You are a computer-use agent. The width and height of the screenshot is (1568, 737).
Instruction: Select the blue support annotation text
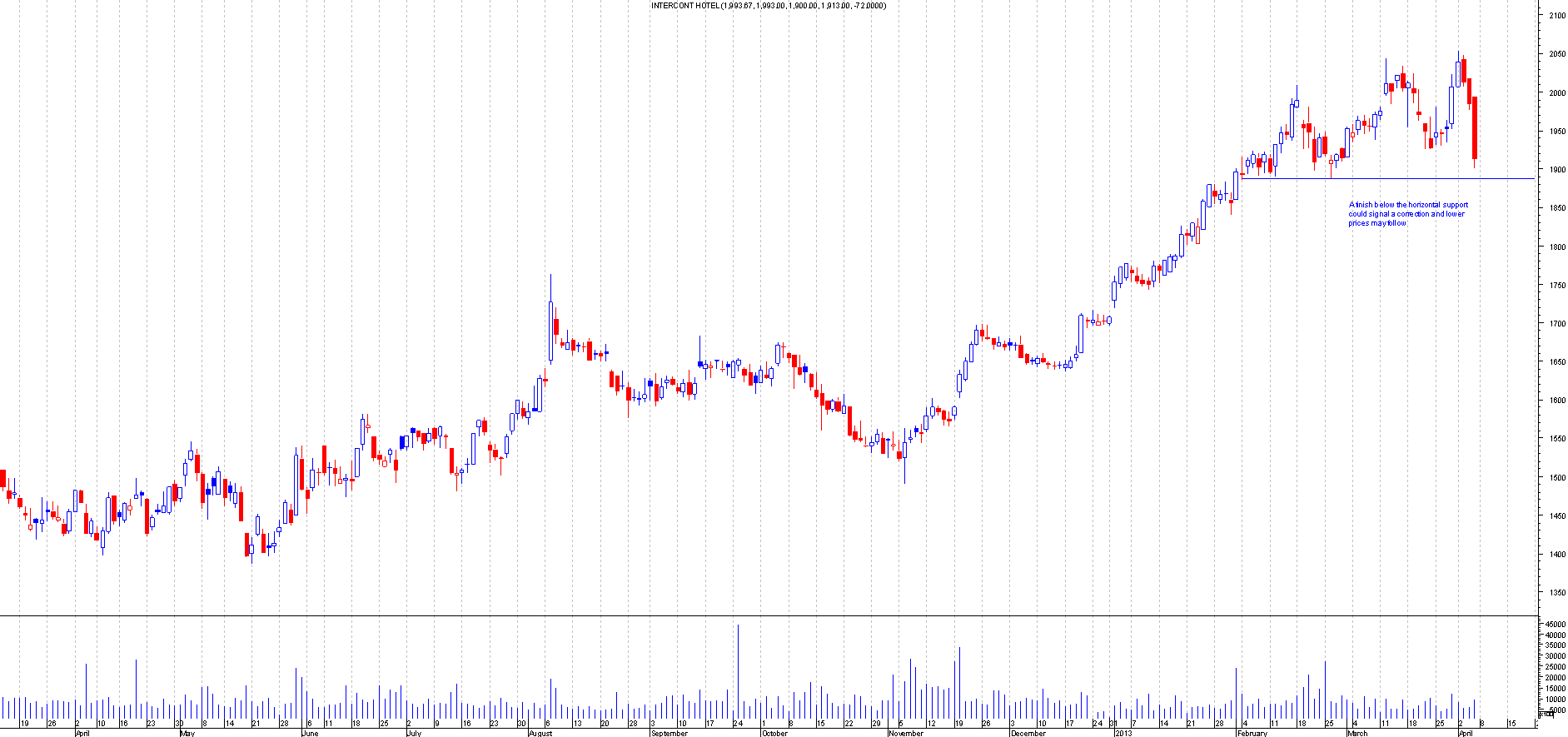(x=1407, y=214)
